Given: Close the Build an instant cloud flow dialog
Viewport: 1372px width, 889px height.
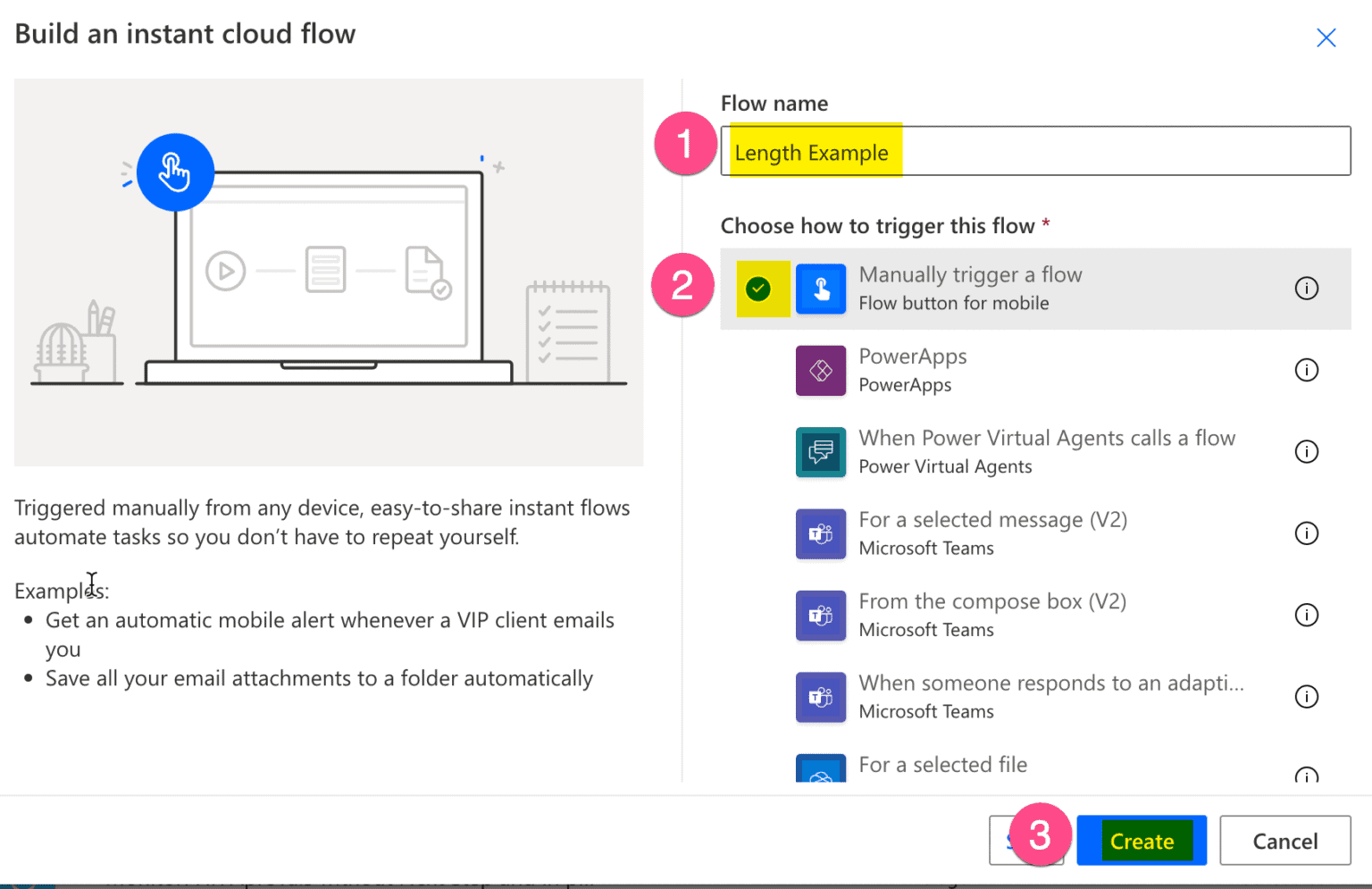Looking at the screenshot, I should coord(1326,38).
